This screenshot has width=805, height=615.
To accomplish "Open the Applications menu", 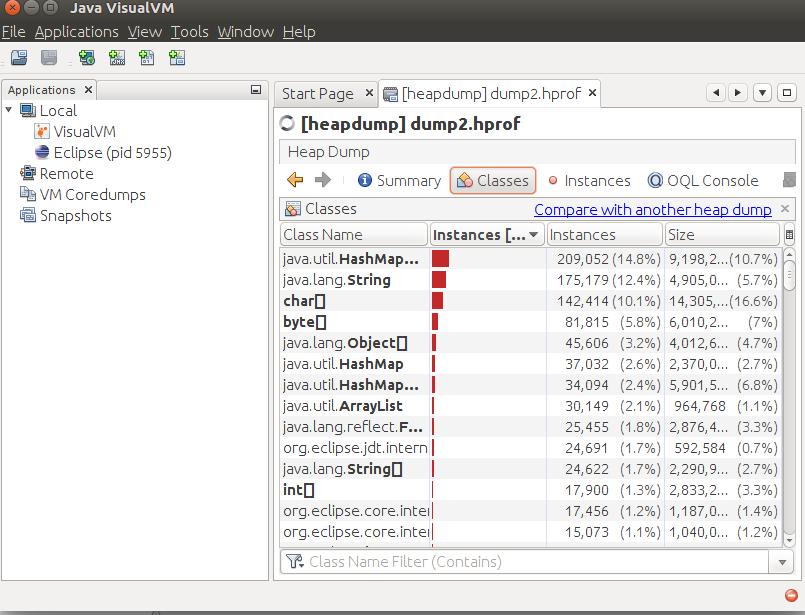I will 76,32.
